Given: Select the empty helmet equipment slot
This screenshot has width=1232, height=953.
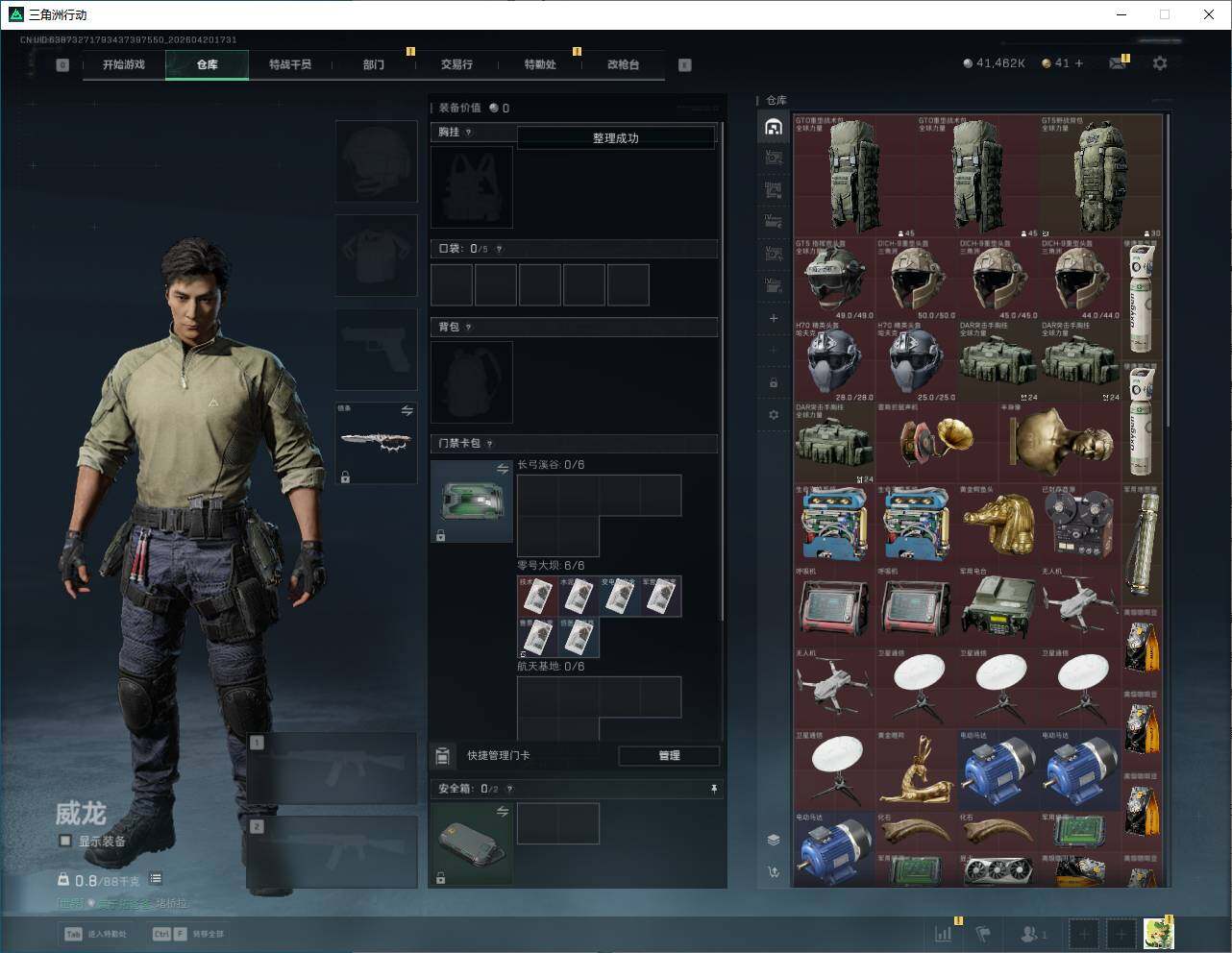Looking at the screenshot, I should tap(377, 161).
